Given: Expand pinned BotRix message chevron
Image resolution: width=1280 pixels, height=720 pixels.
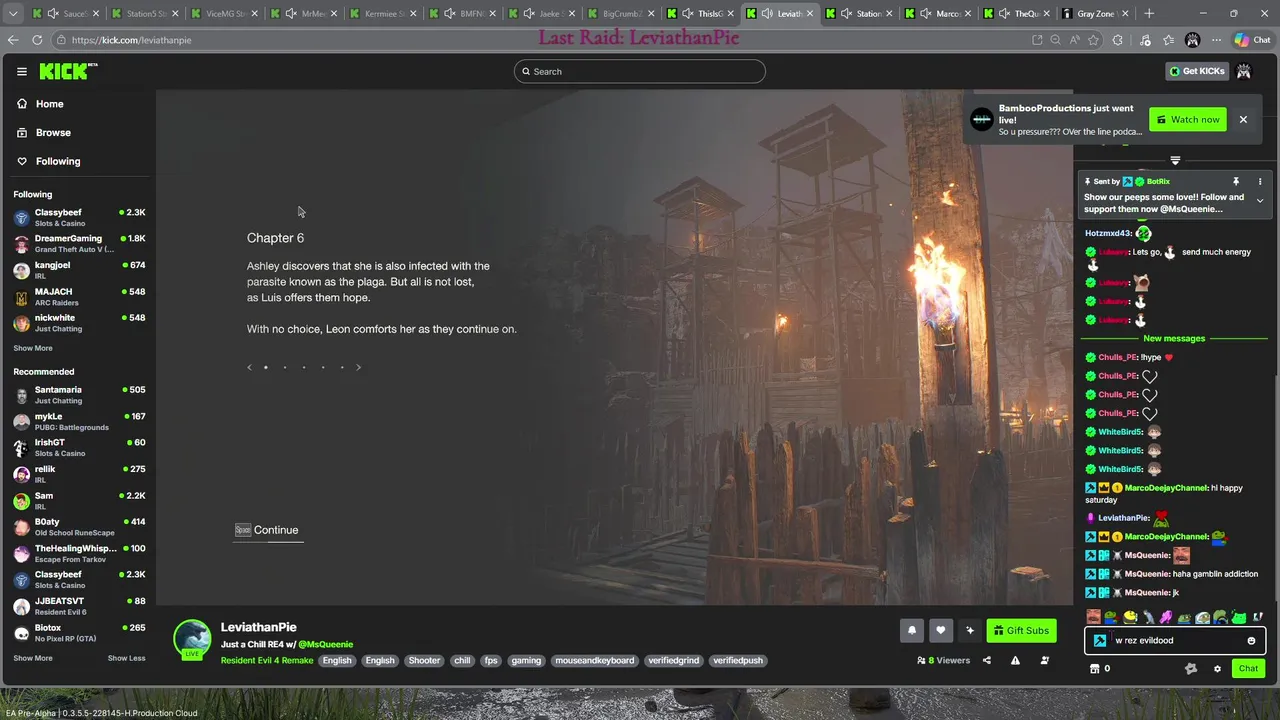Looking at the screenshot, I should coord(1260,201).
